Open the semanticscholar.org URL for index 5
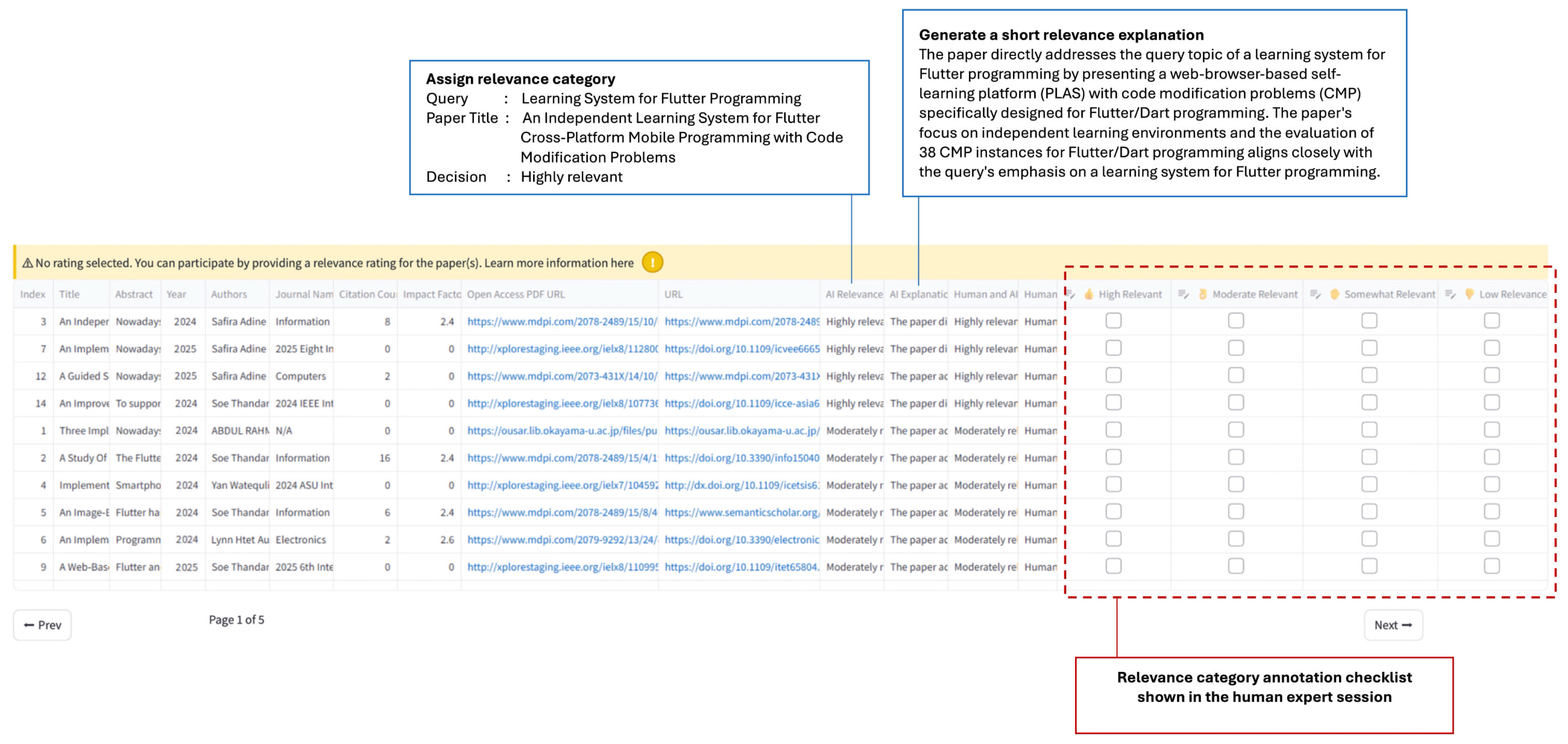 pyautogui.click(x=742, y=512)
